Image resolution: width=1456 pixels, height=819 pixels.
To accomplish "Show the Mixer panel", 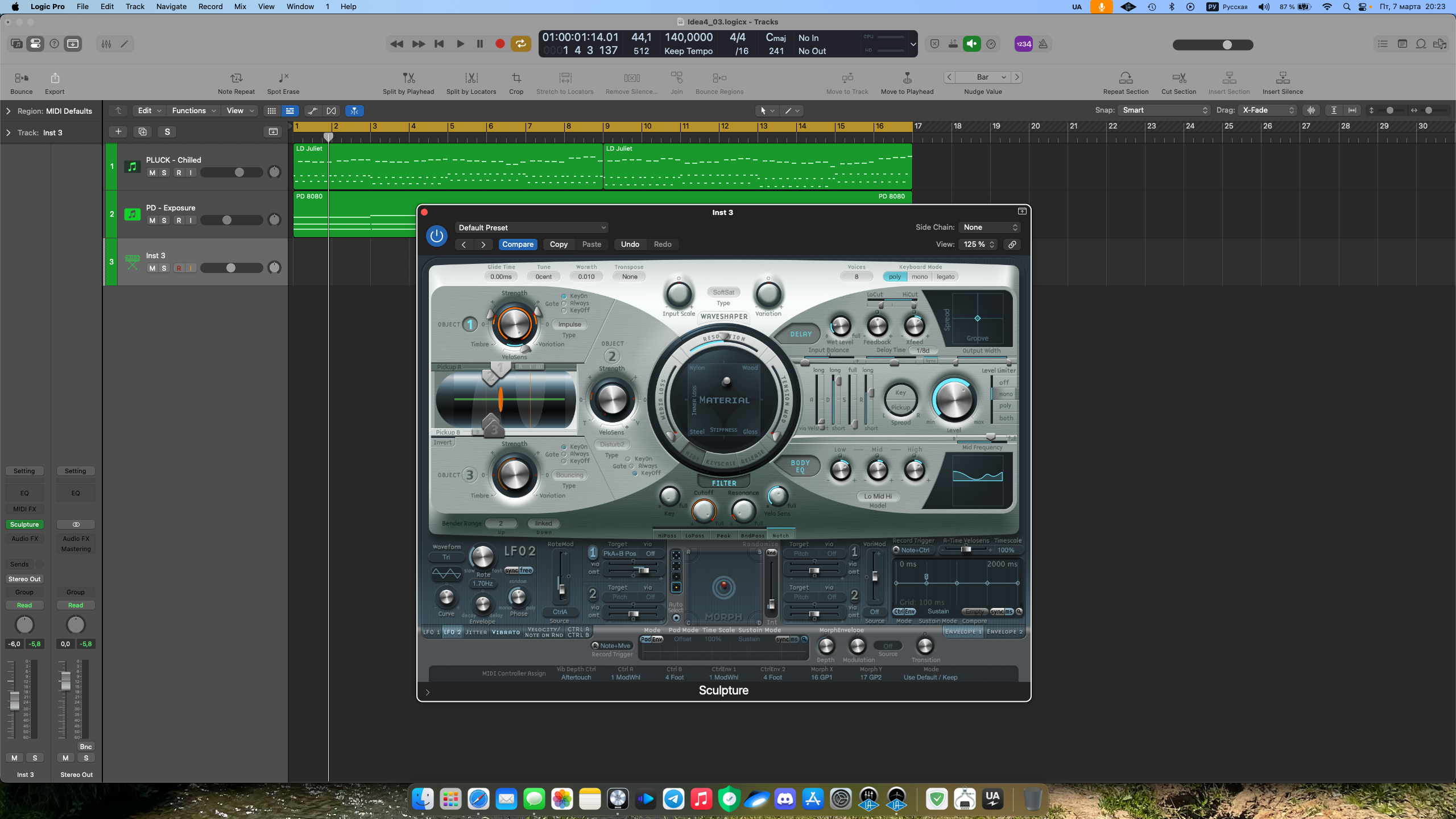I will pos(106,44).
